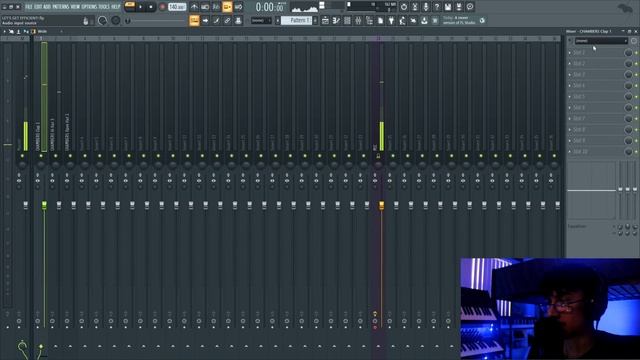Image resolution: width=640 pixels, height=360 pixels.
Task: Open the FILE menu
Action: point(29,7)
